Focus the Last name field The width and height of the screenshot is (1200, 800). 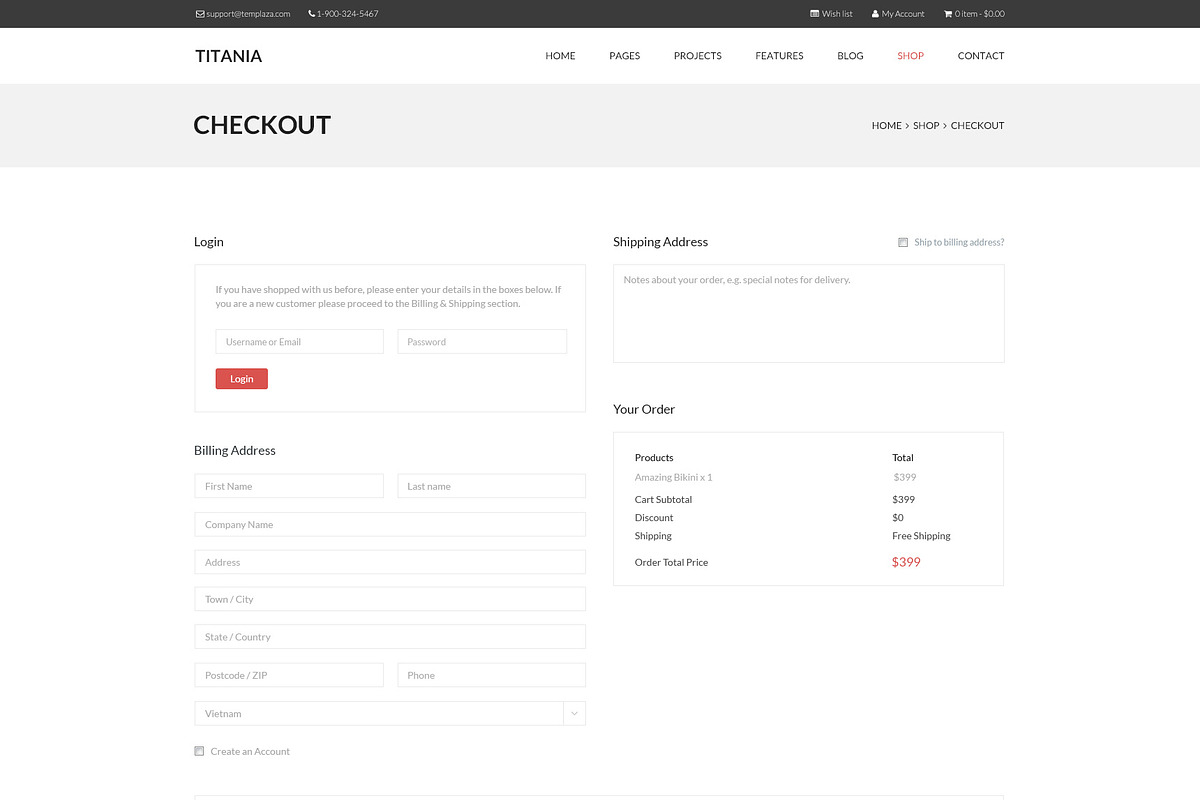point(492,486)
